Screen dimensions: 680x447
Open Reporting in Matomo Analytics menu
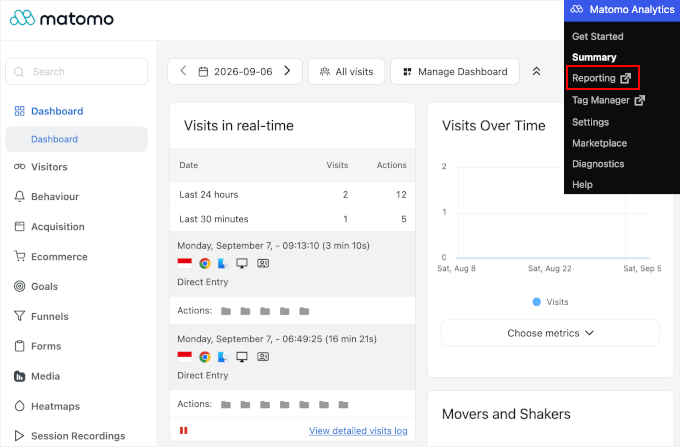(x=602, y=78)
